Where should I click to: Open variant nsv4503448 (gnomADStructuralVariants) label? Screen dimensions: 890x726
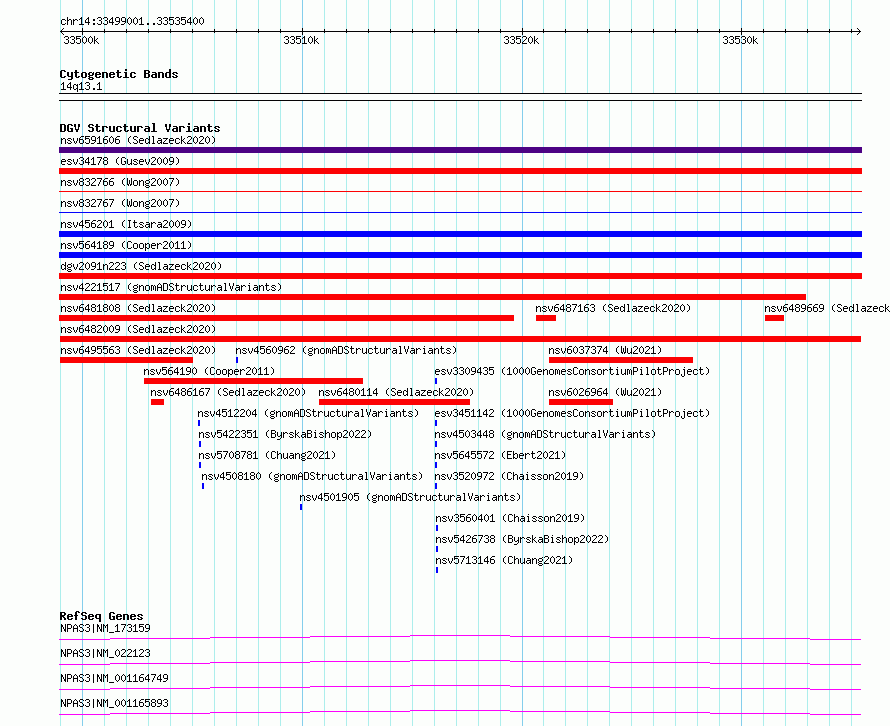(545, 434)
